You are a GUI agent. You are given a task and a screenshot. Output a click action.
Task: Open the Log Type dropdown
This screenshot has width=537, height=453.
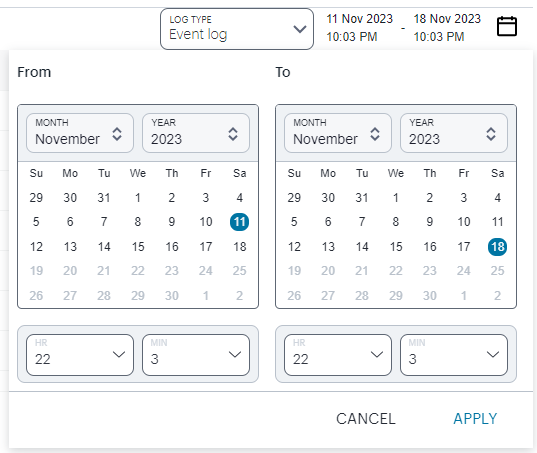pyautogui.click(x=237, y=29)
